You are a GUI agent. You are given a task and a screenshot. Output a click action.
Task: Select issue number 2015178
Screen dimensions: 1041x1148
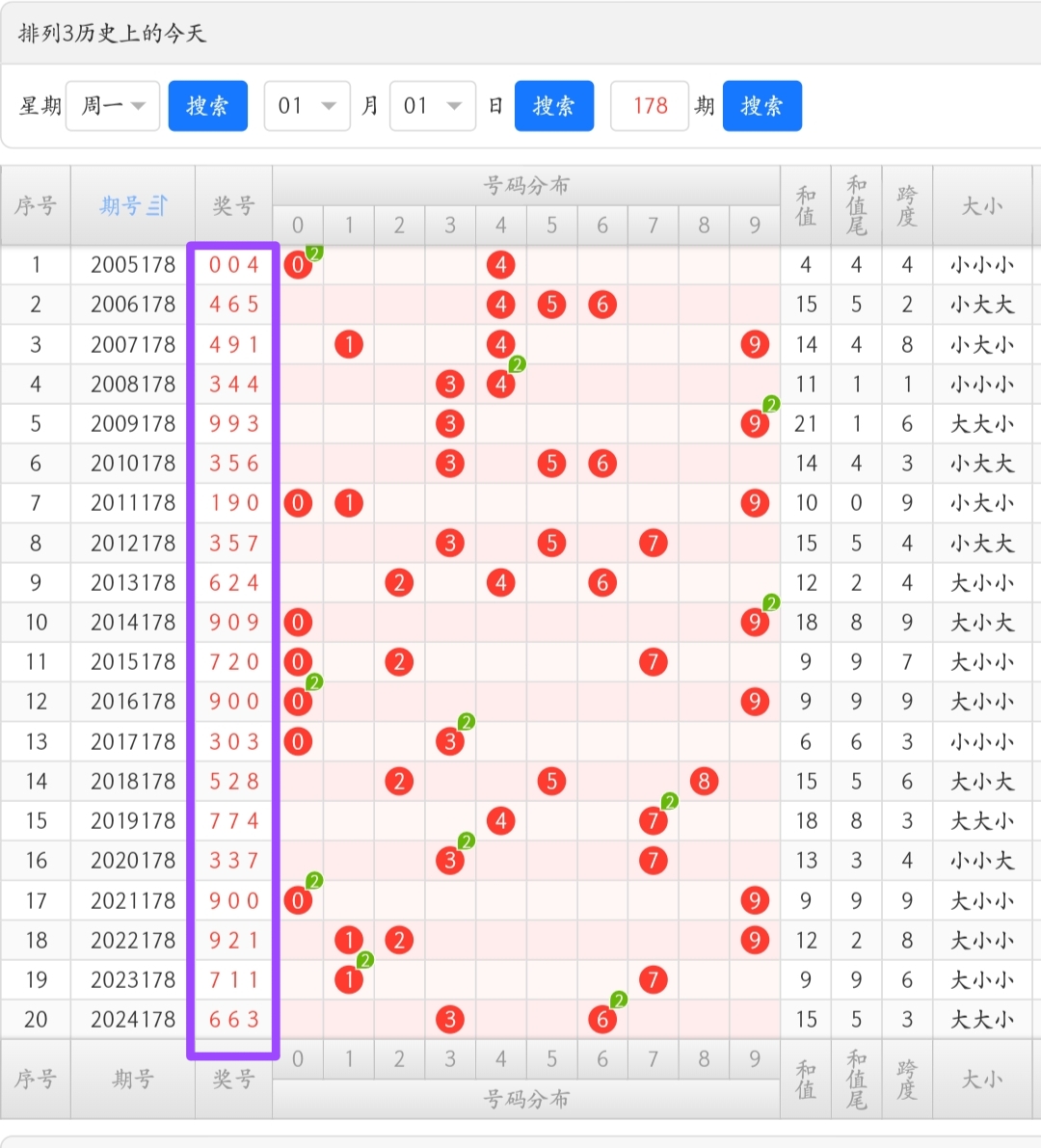coord(133,662)
